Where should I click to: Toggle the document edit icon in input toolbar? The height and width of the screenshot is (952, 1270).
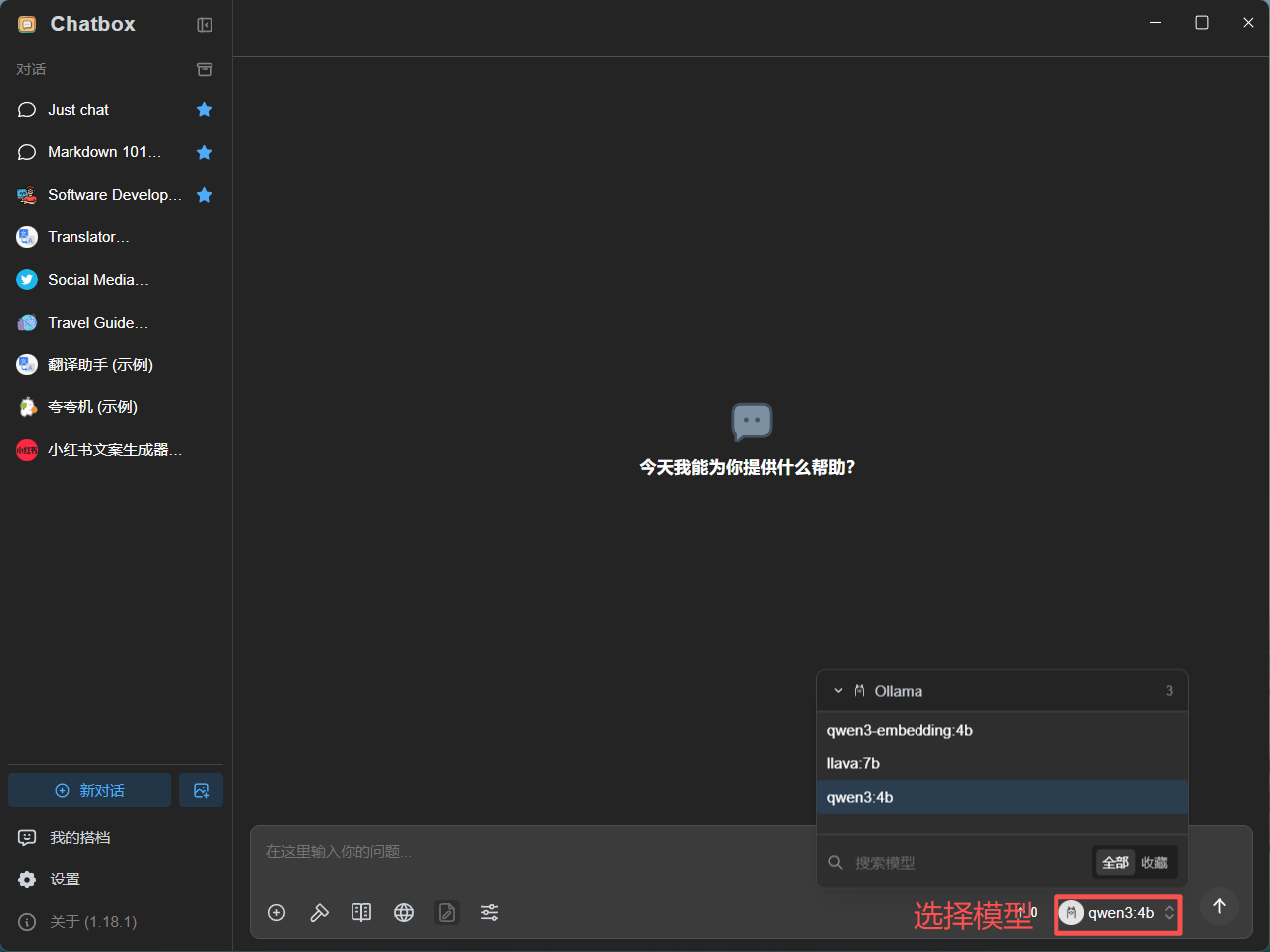tap(447, 913)
